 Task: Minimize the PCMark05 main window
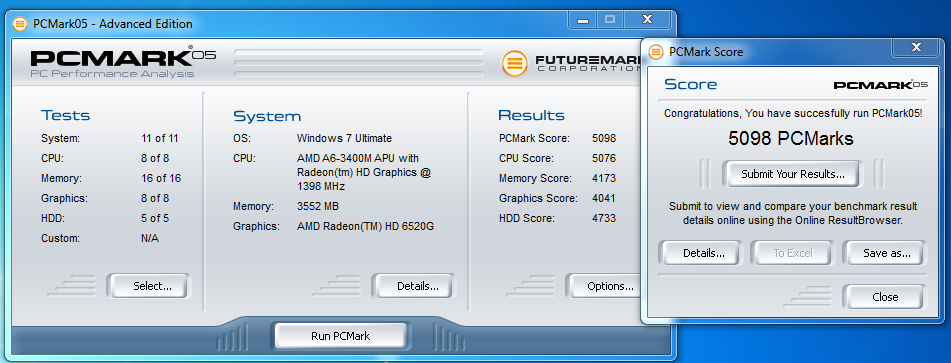[583, 20]
